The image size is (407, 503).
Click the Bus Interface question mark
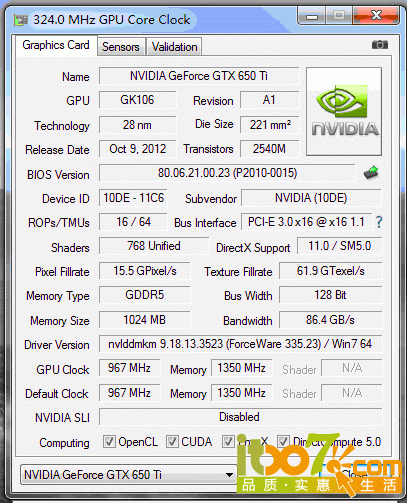point(379,222)
